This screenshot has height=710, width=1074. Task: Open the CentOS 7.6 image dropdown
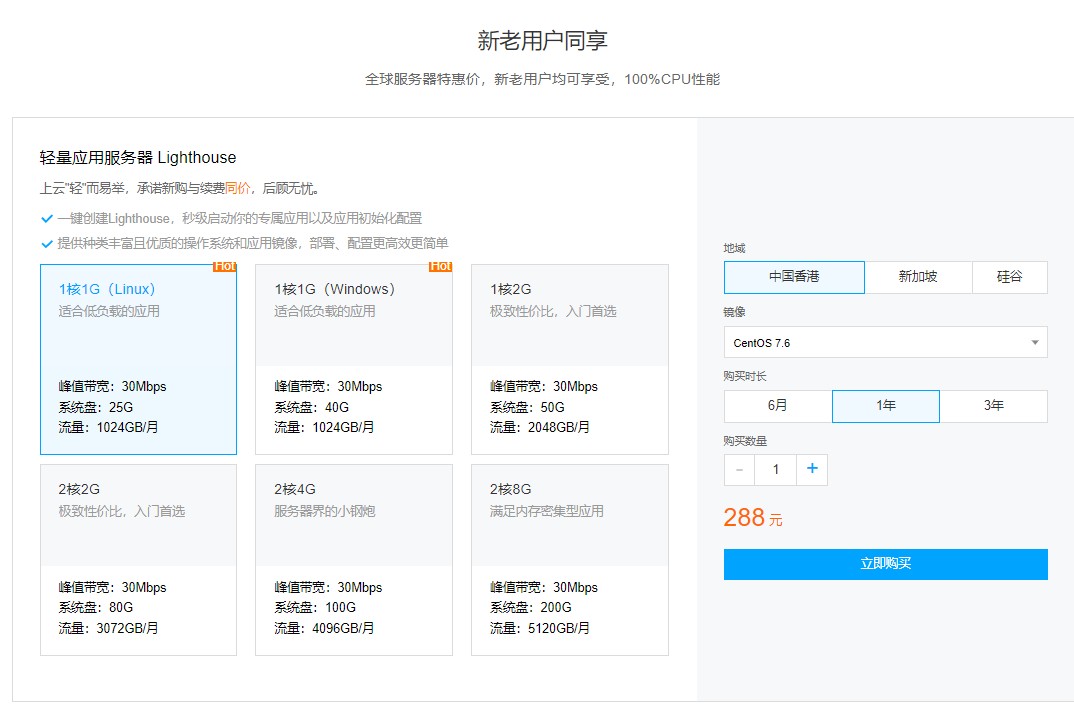886,342
